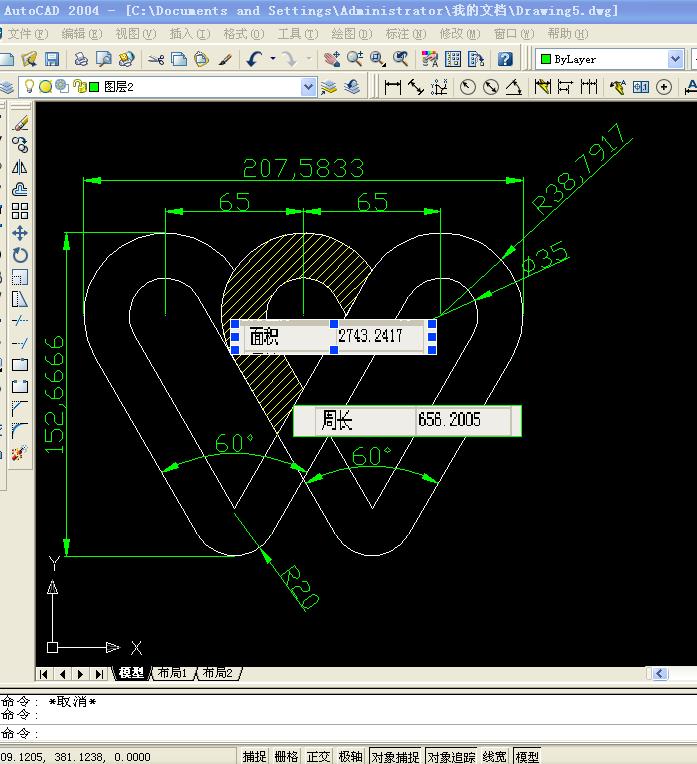Toggle 模型 model space button in the status bar
This screenshot has width=697, height=764.
(x=527, y=757)
